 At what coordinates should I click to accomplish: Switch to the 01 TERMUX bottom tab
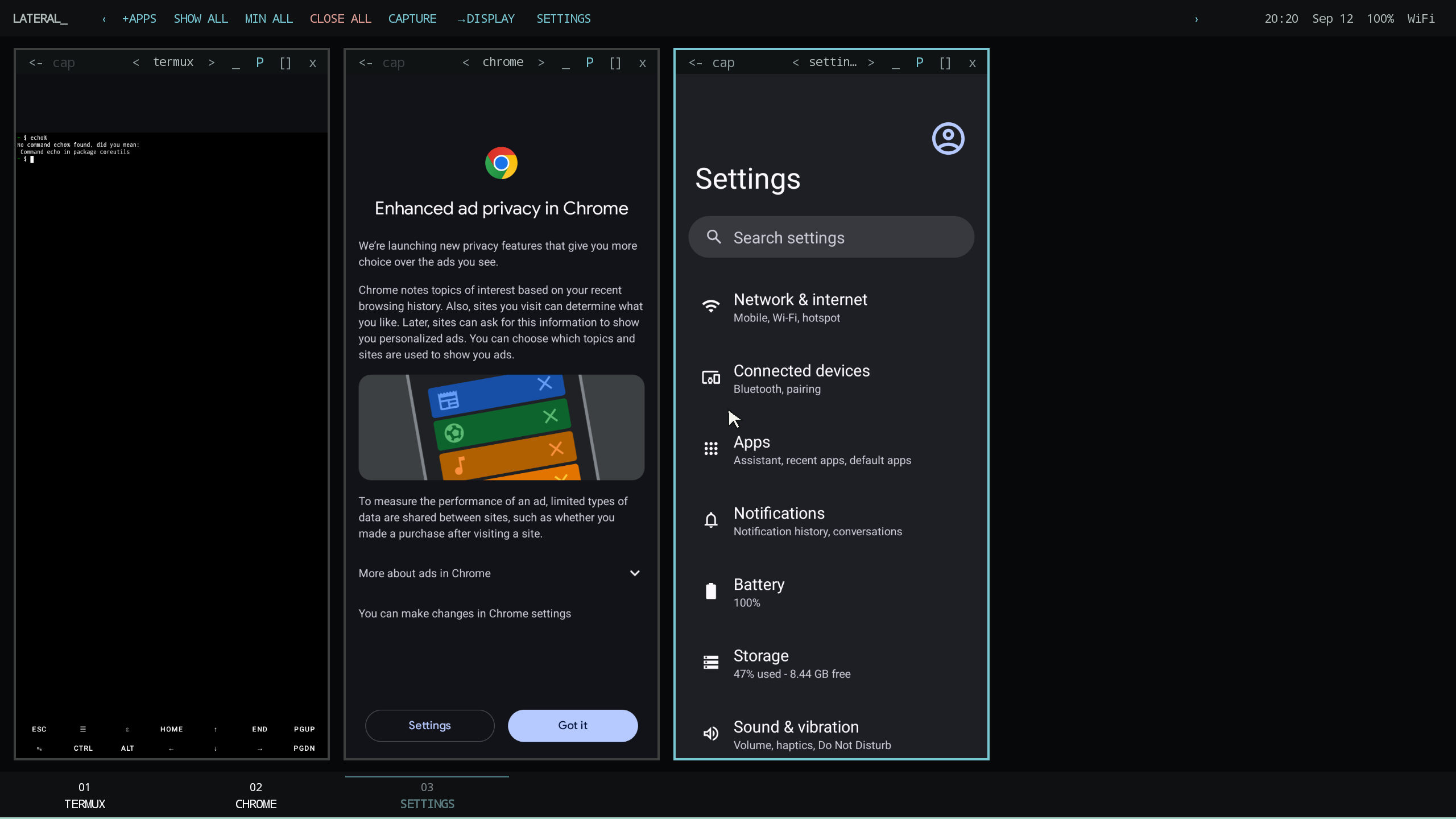point(85,796)
